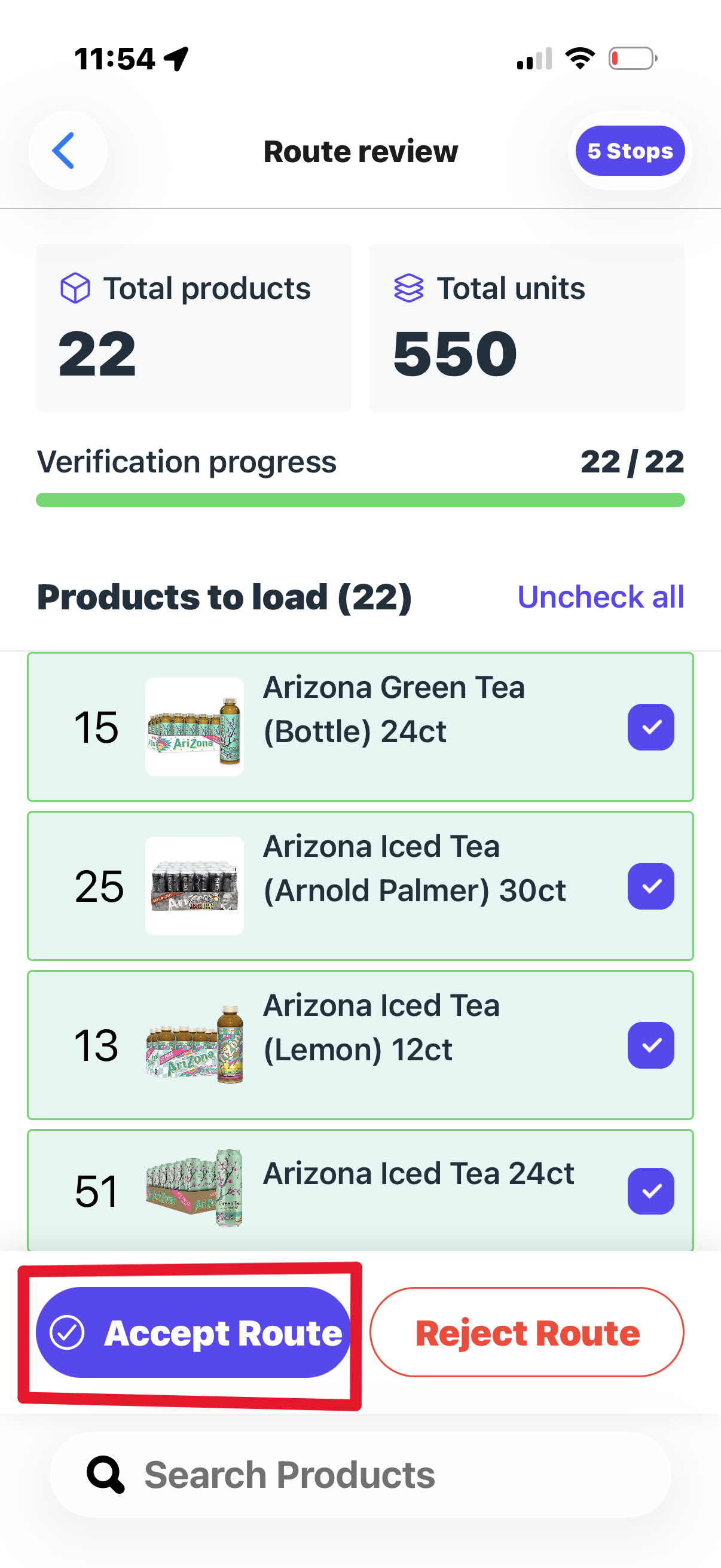This screenshot has height=1568, width=721.
Task: Uncheck Arizona Iced Tea (Lemon) 12ct checkbox
Action: pyautogui.click(x=650, y=1045)
